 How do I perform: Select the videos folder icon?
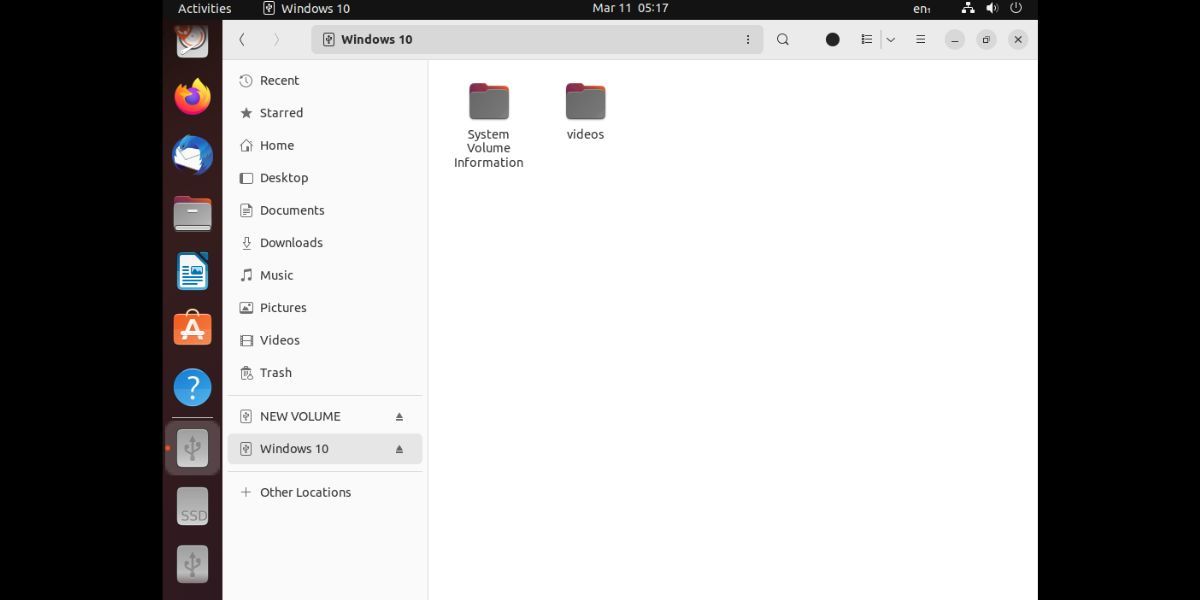click(x=585, y=101)
